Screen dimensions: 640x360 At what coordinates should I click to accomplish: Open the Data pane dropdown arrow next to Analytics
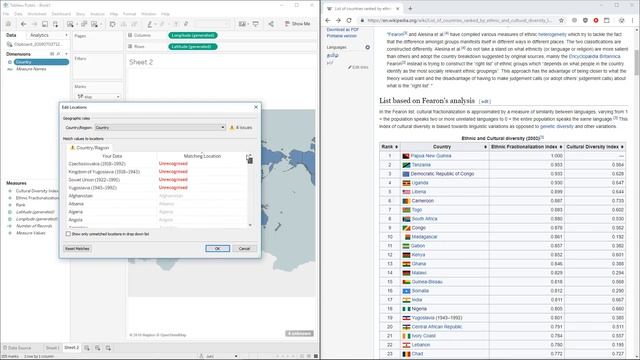coord(67,35)
